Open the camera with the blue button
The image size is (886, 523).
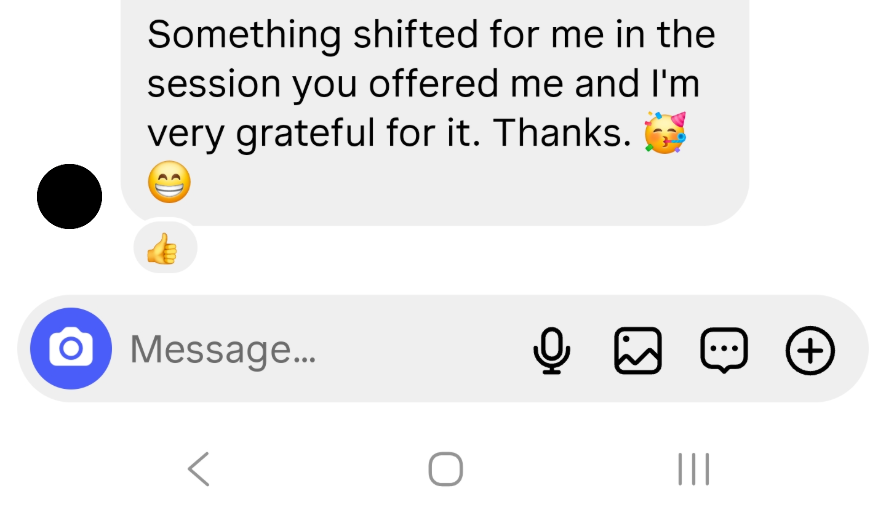pyautogui.click(x=70, y=349)
